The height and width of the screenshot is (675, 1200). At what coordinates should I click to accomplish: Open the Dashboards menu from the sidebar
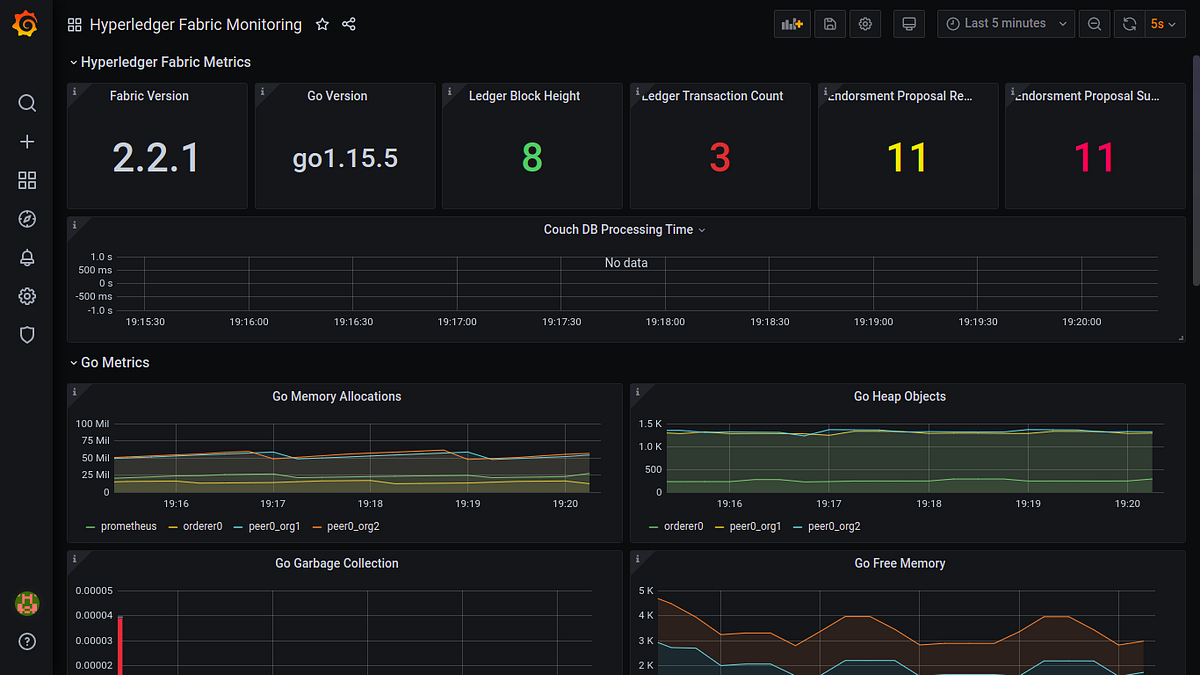[27, 180]
